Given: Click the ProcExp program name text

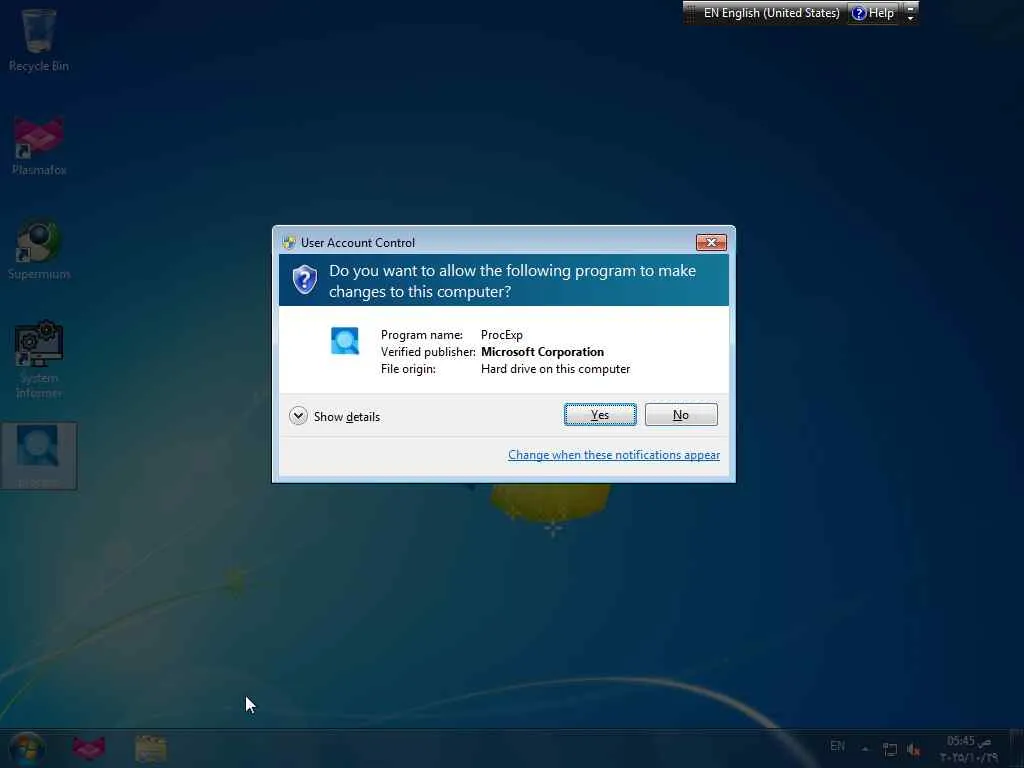Looking at the screenshot, I should (x=502, y=335).
